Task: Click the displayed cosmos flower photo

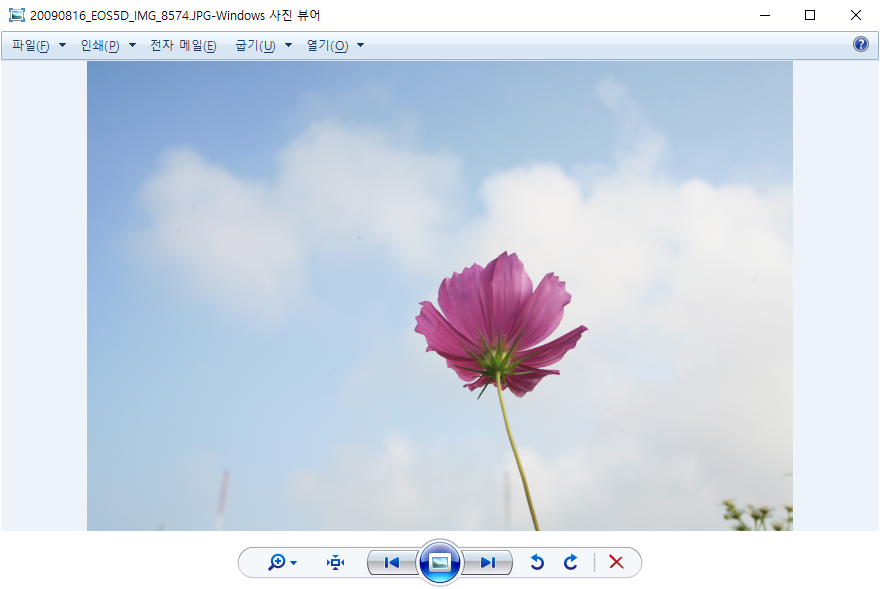Action: (x=439, y=296)
